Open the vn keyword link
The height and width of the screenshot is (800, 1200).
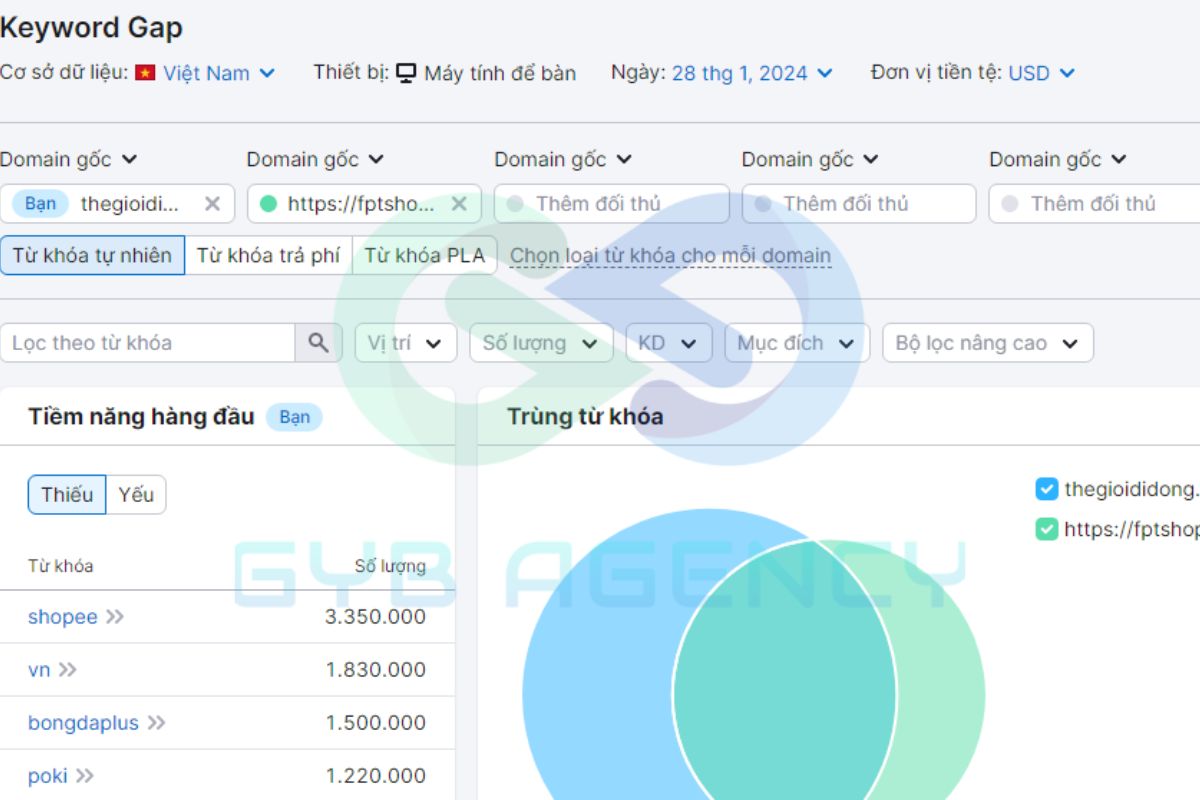[39, 670]
